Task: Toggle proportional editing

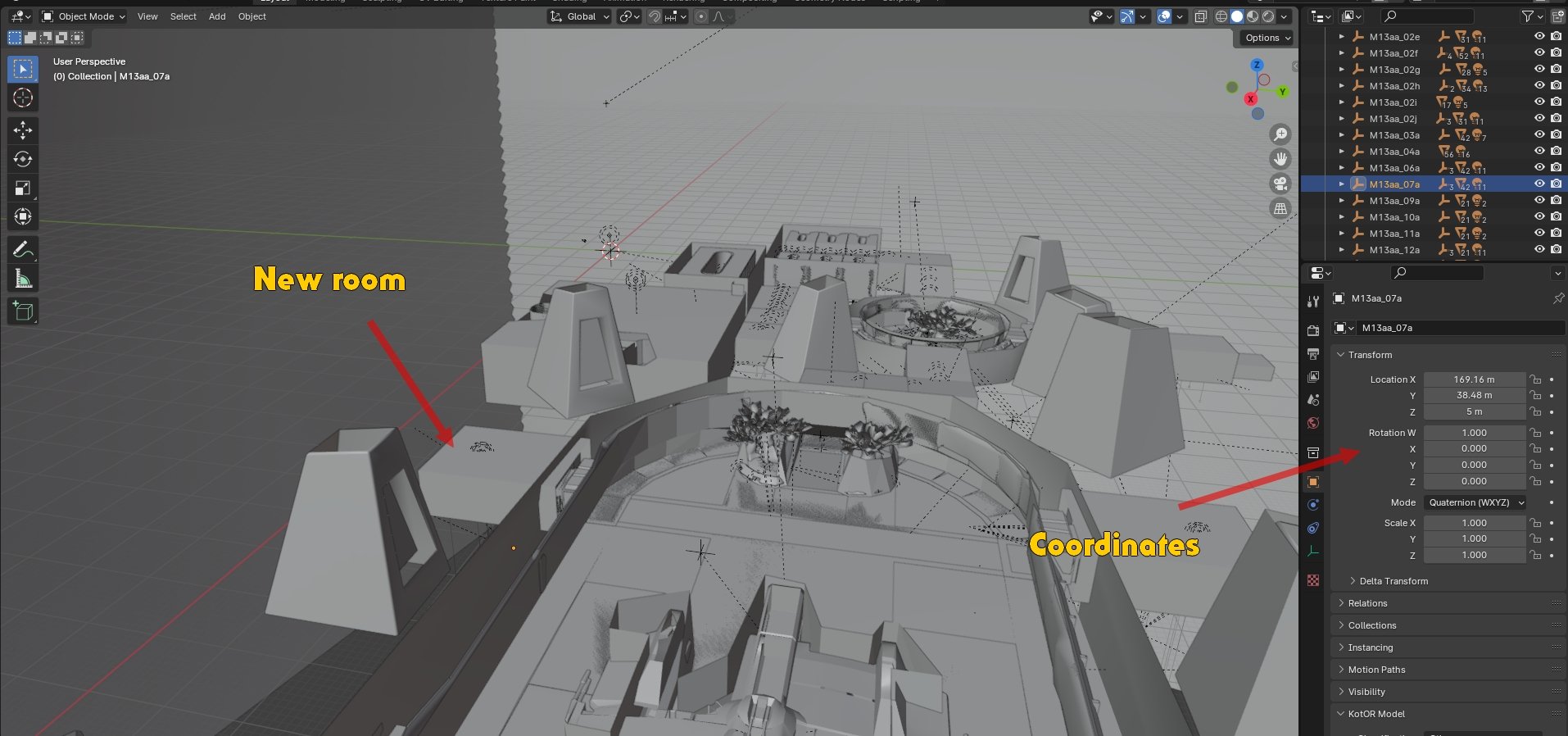Action: coord(700,16)
